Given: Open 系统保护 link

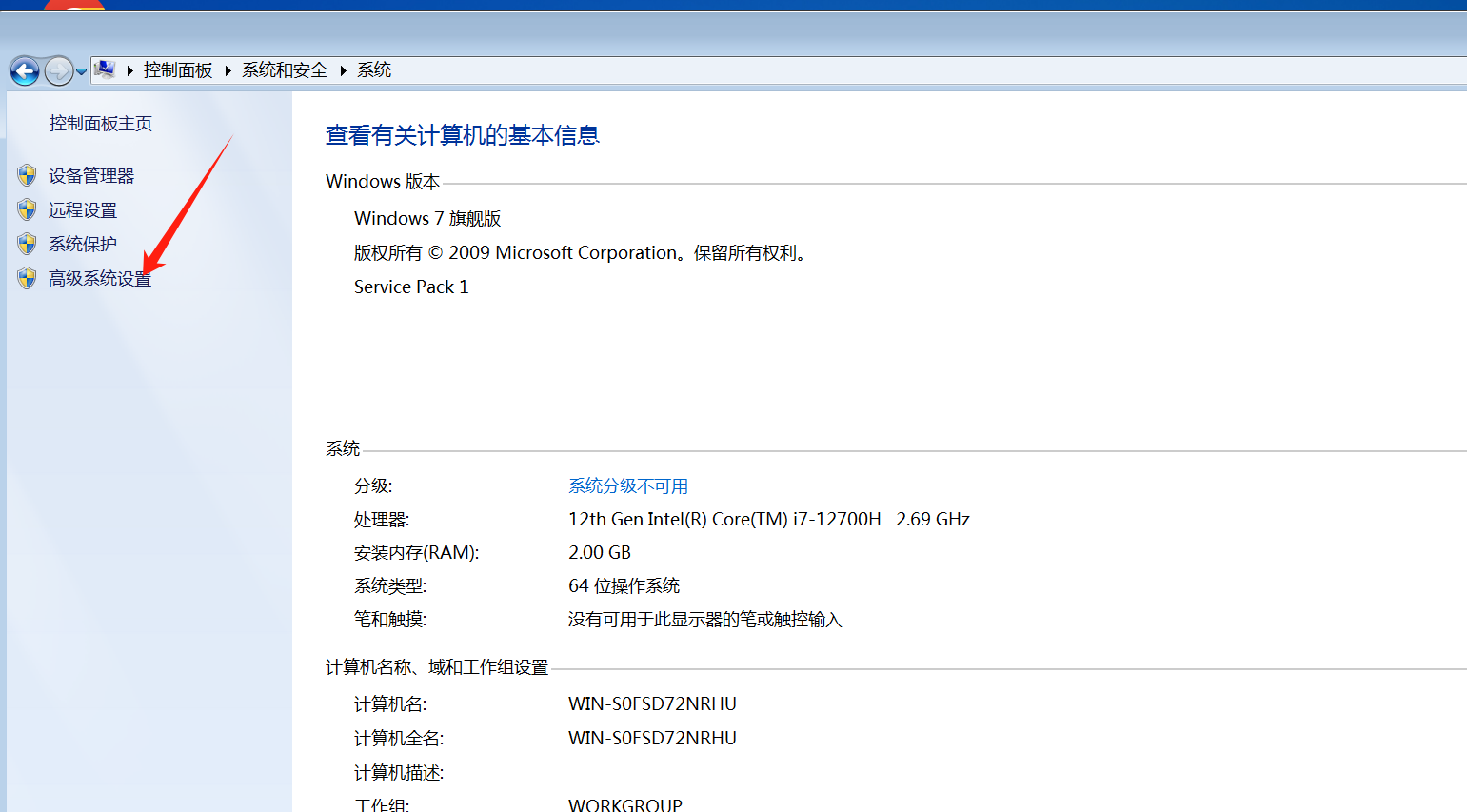Looking at the screenshot, I should (x=83, y=245).
